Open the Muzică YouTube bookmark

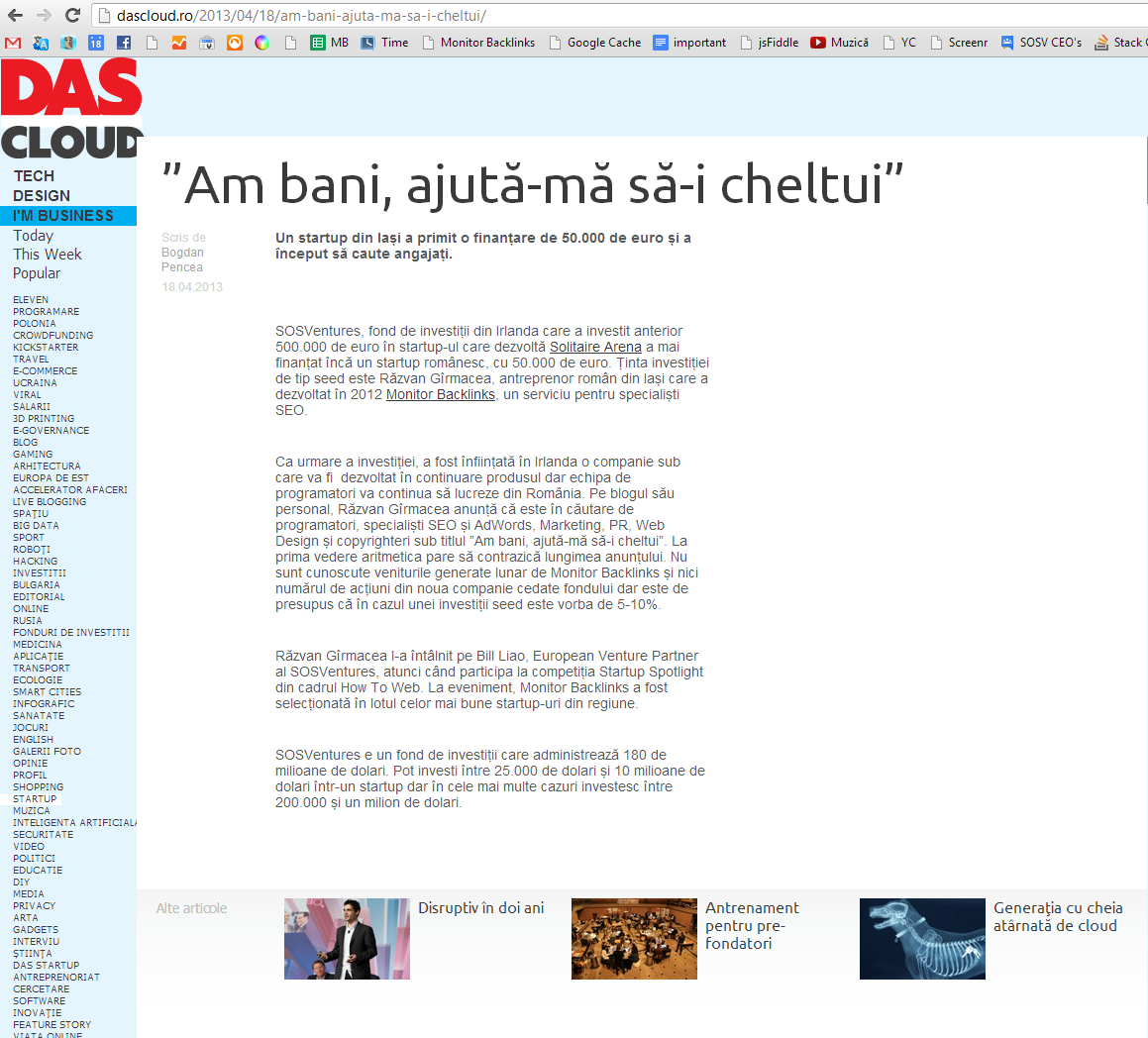click(840, 43)
